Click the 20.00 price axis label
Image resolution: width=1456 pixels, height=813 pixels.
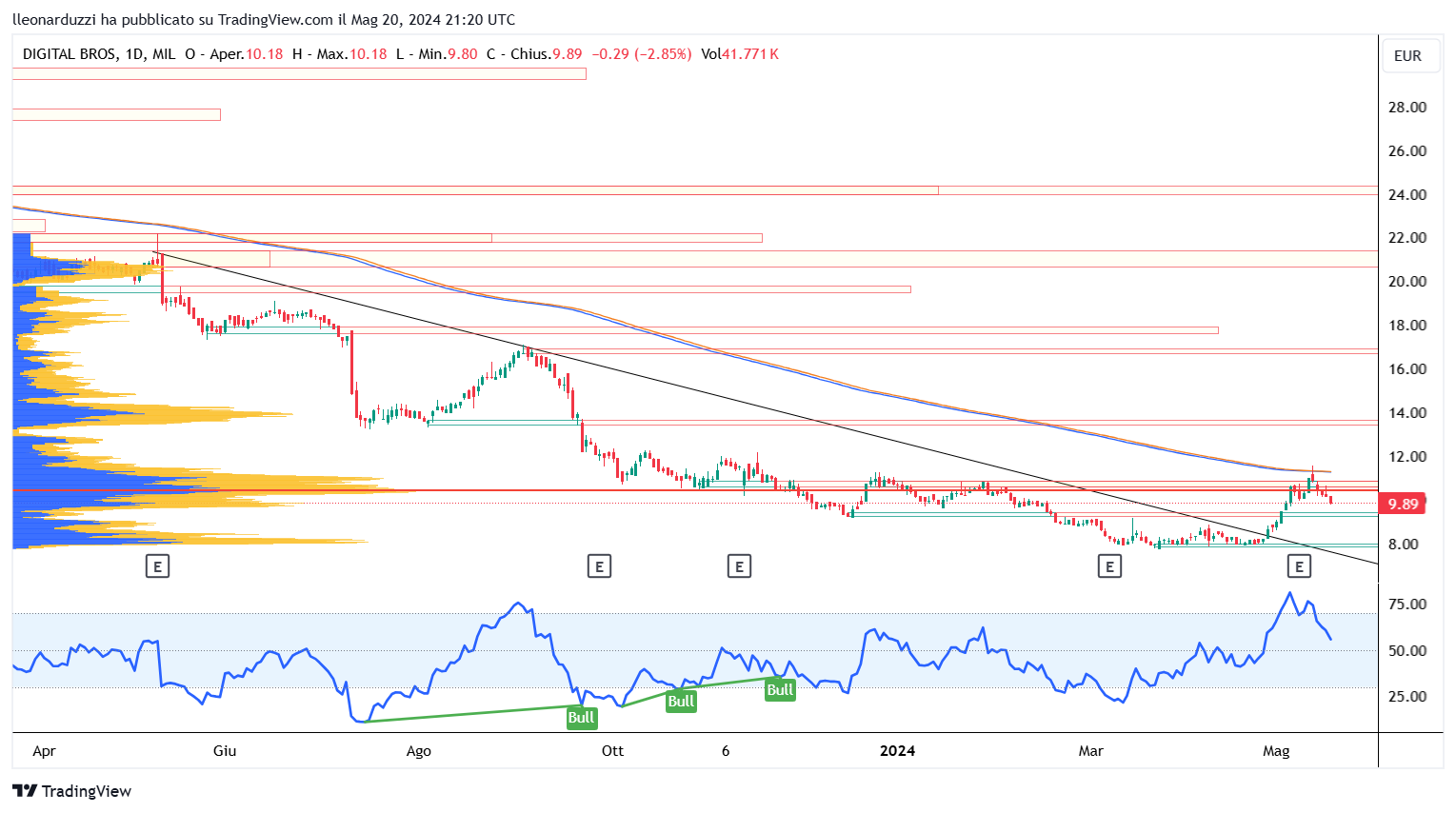[x=1407, y=282]
